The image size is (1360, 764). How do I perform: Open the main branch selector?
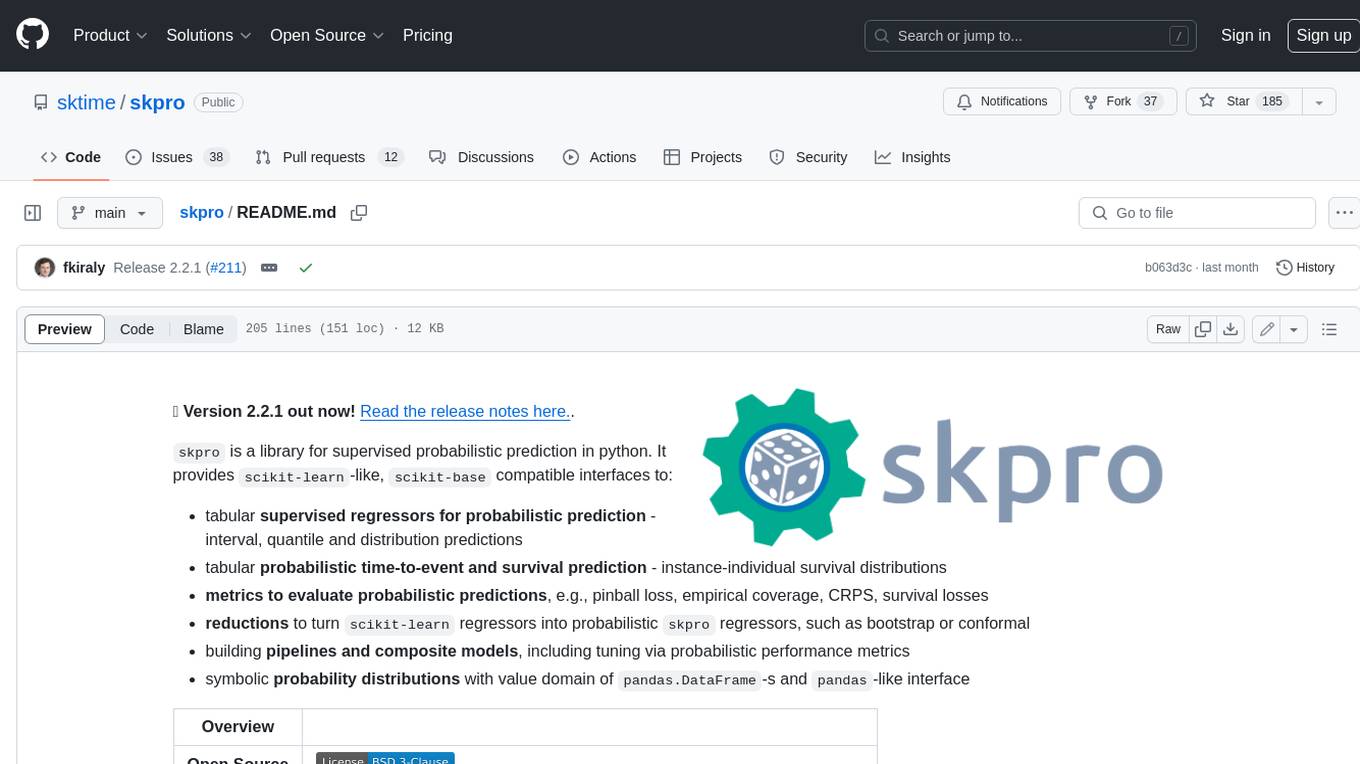(109, 213)
